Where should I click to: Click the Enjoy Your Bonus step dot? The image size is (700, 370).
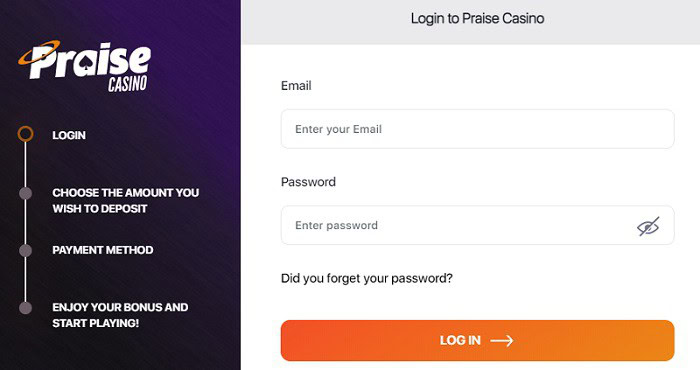click(x=25, y=308)
